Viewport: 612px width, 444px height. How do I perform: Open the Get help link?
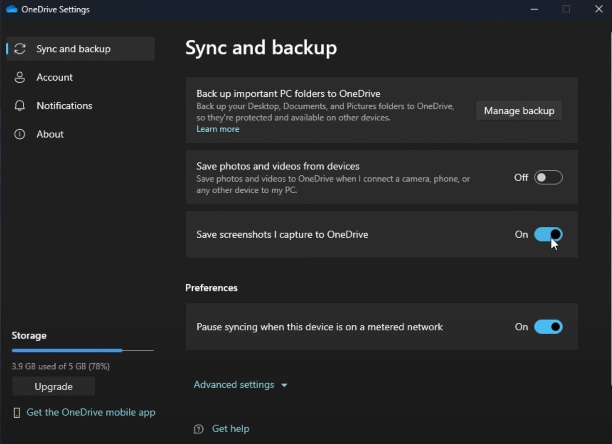pyautogui.click(x=230, y=429)
